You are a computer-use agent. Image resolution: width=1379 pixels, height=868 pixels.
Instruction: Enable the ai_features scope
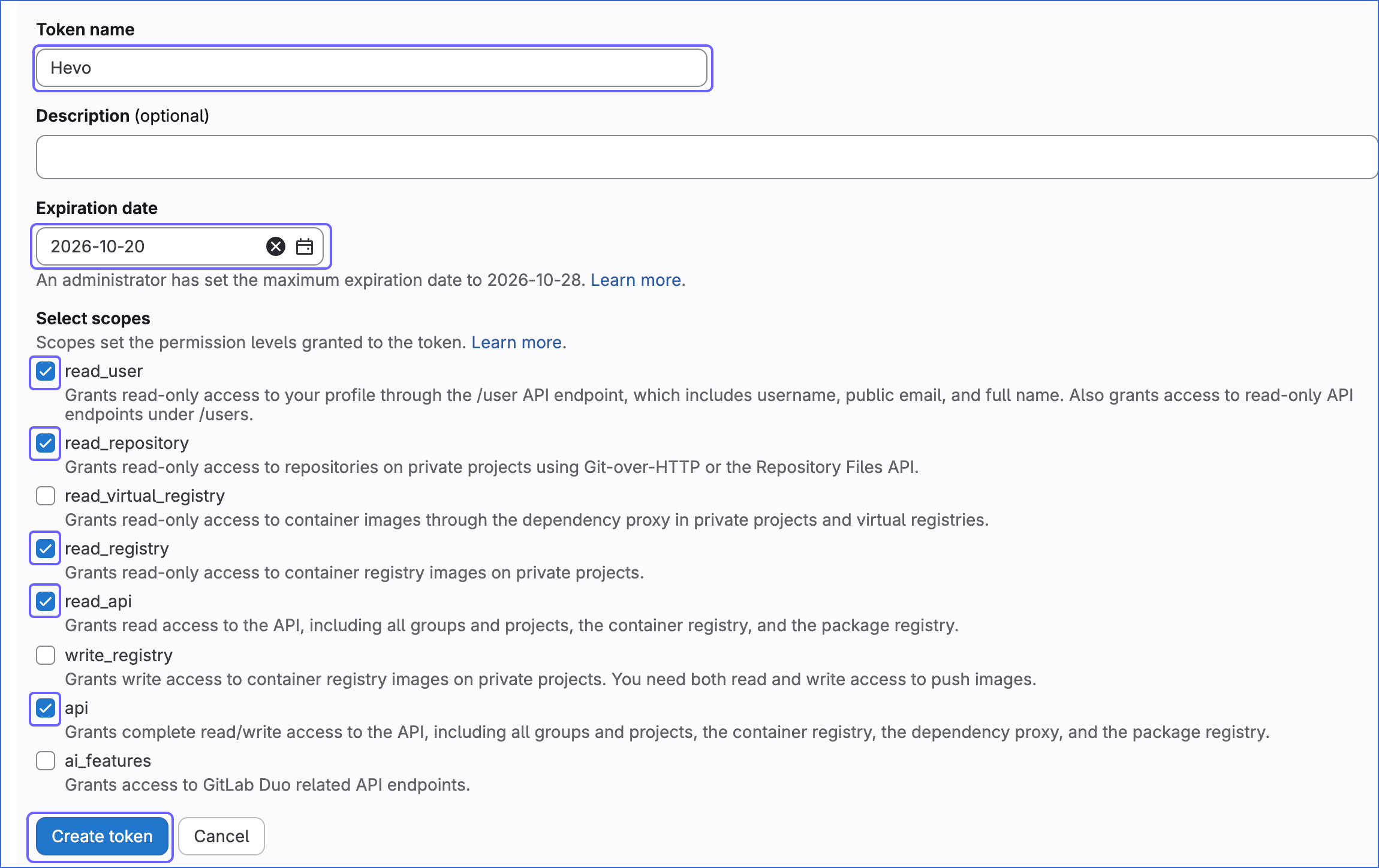(x=44, y=761)
